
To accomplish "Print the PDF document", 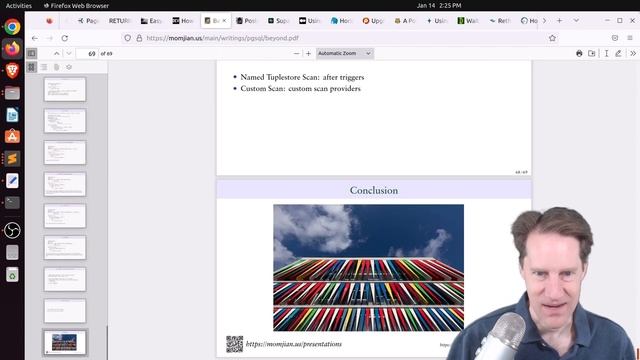I will [x=579, y=53].
